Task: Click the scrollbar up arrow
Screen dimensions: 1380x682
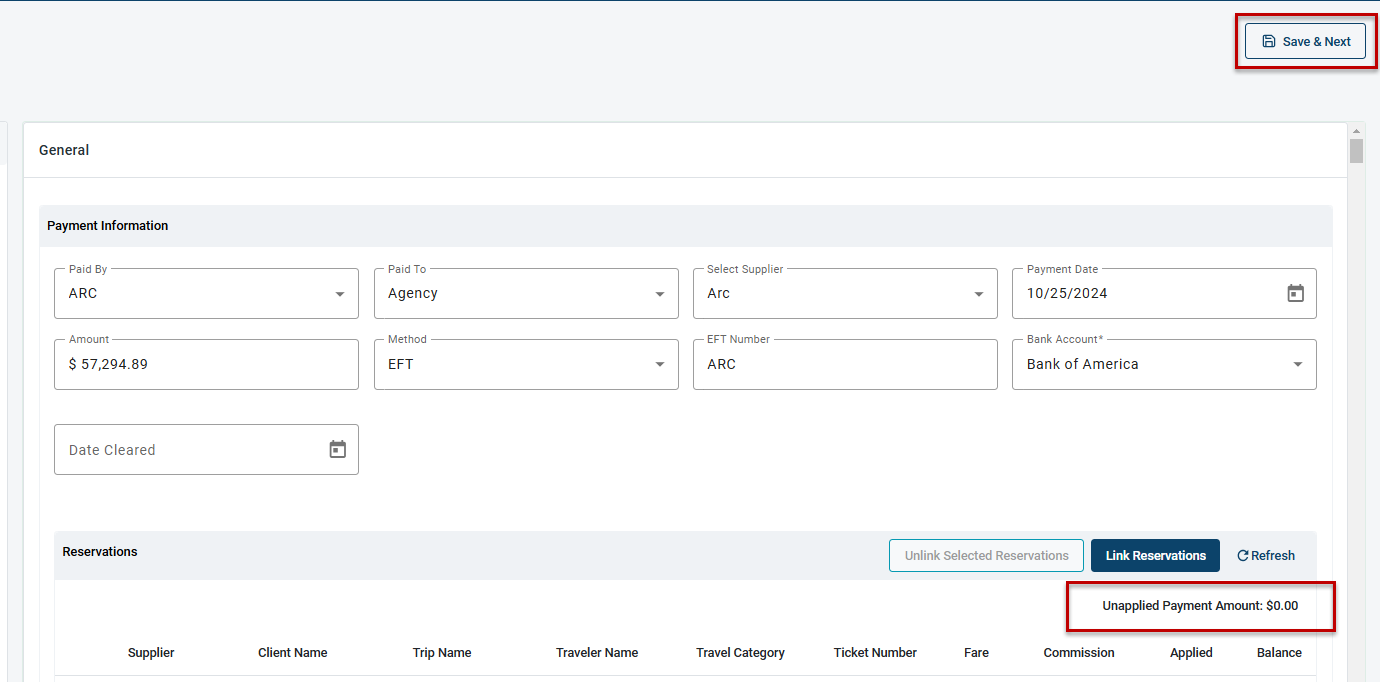Action: 1357,129
